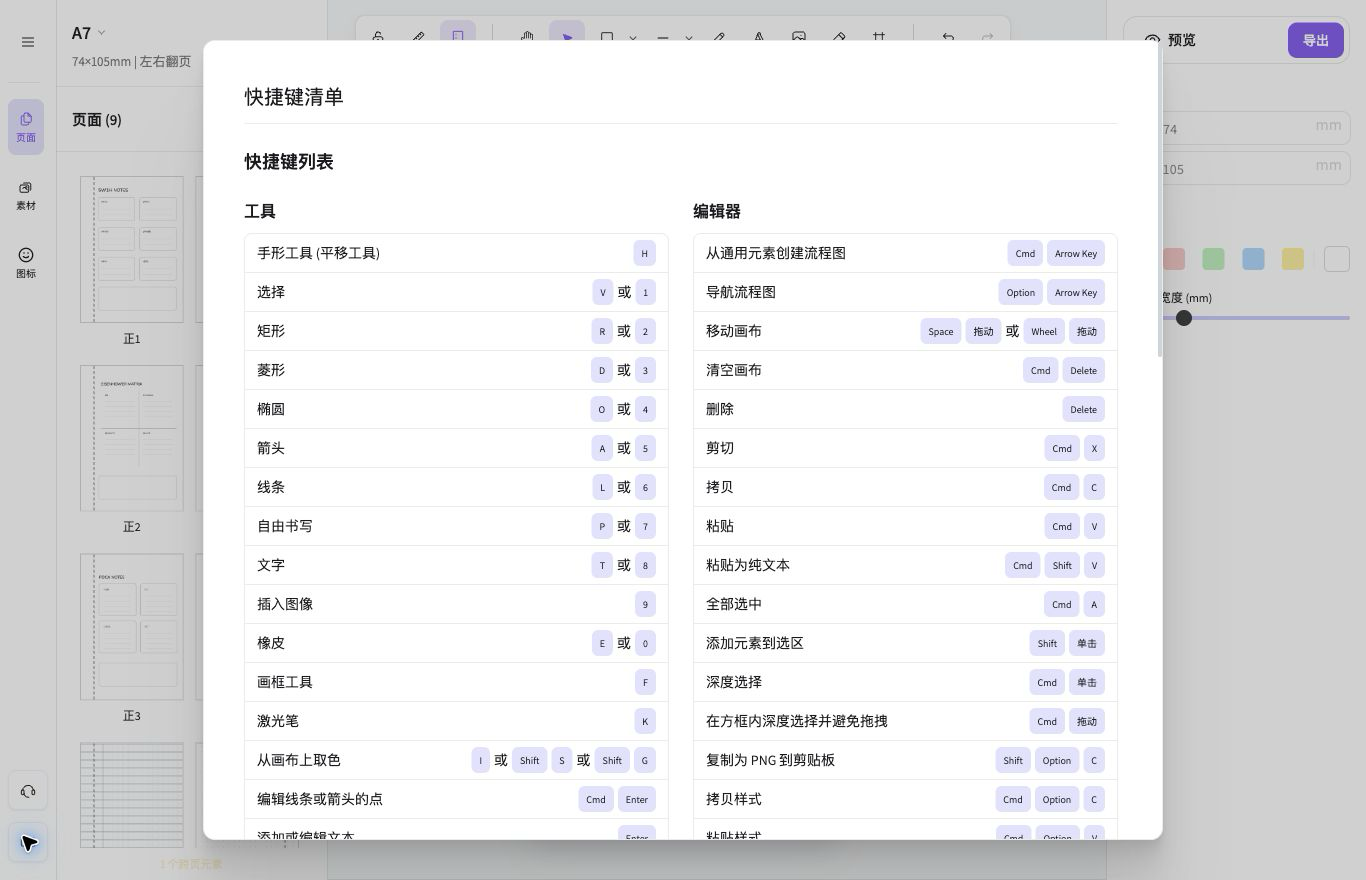Click the 编辑线条或箭头的点 row label
The image size is (1366, 880).
pos(320,799)
